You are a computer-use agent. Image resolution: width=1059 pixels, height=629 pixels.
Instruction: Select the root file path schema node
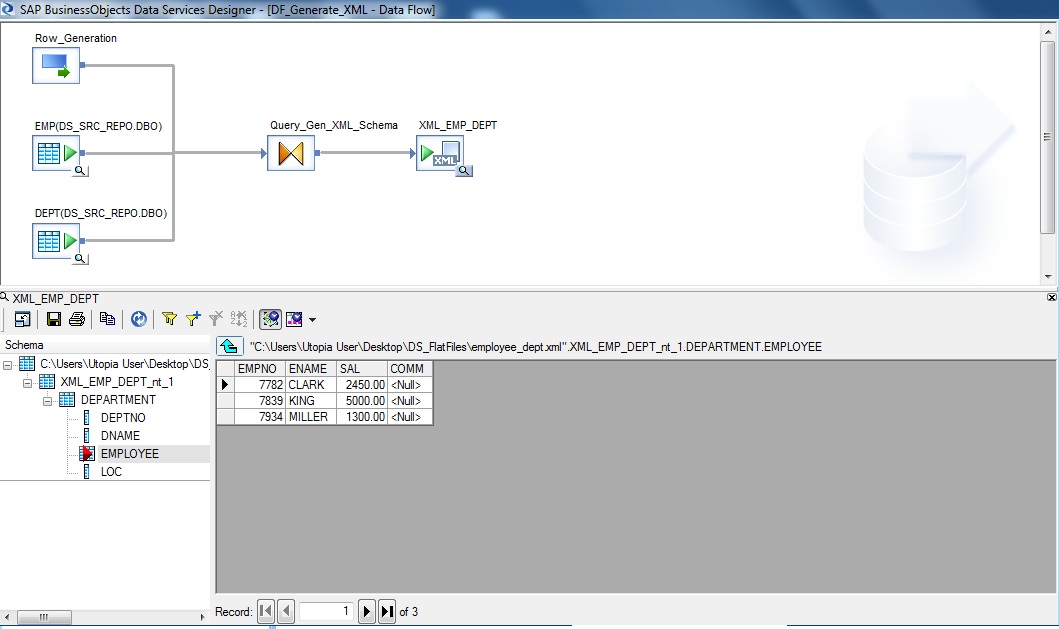tap(124, 363)
